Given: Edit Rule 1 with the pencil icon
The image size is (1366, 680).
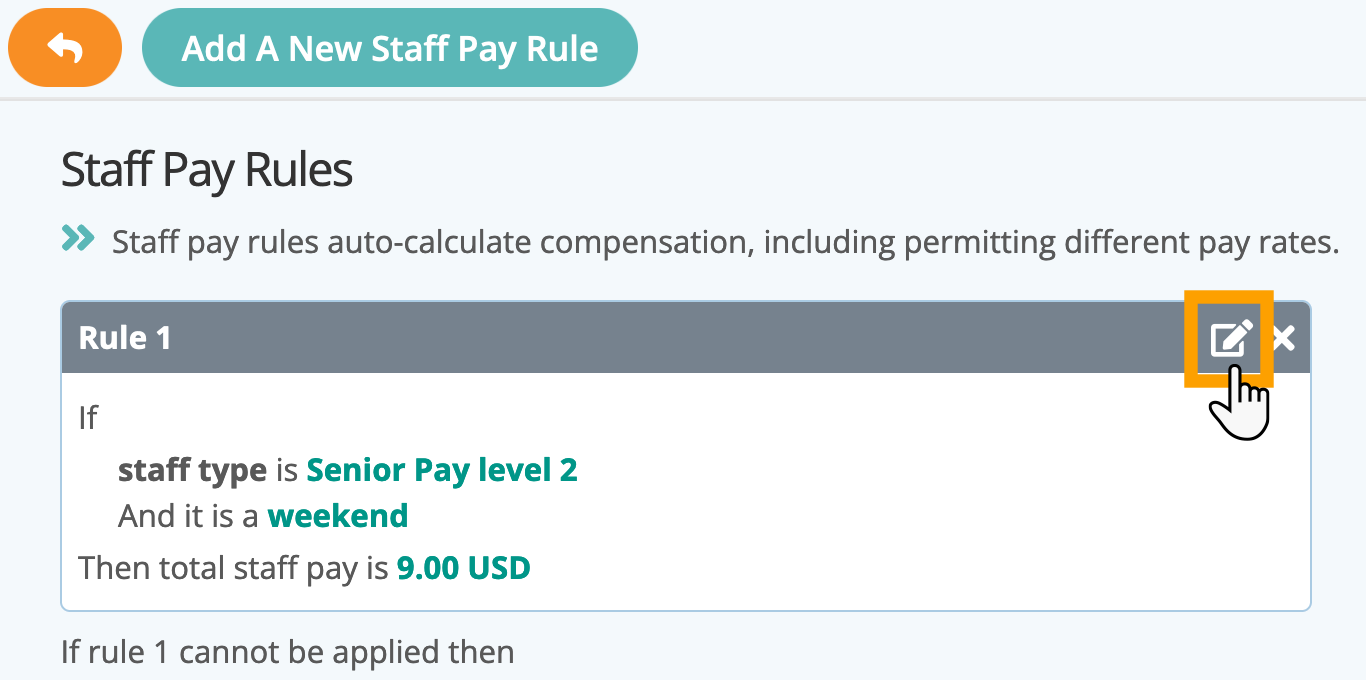Looking at the screenshot, I should tap(1229, 338).
